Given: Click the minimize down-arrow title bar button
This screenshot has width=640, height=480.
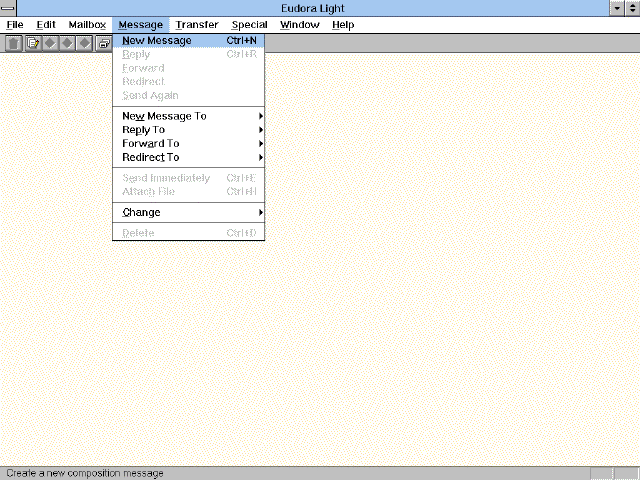Looking at the screenshot, I should pos(617,8).
